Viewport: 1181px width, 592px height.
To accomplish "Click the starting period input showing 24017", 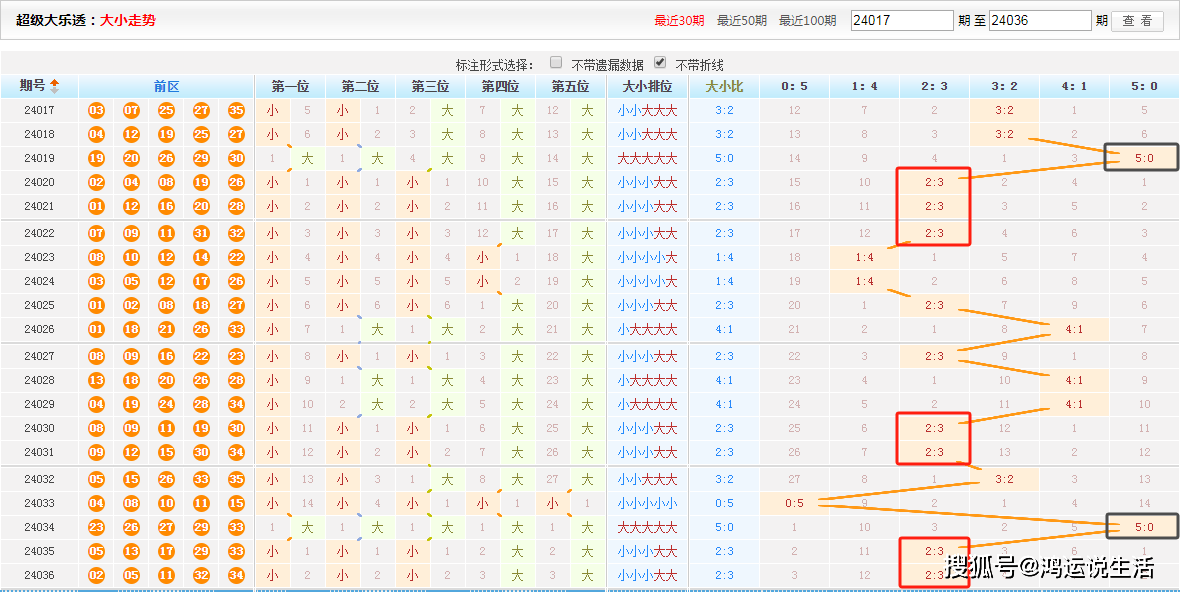I will click(902, 19).
